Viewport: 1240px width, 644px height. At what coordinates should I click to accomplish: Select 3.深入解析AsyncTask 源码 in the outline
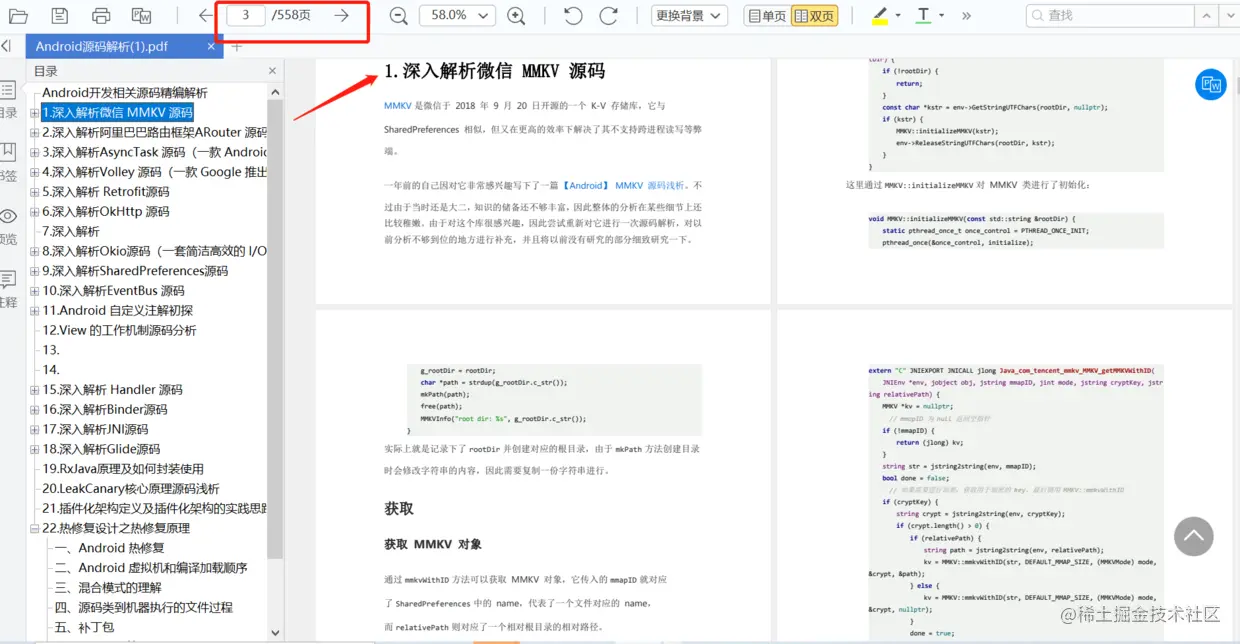pyautogui.click(x=154, y=152)
